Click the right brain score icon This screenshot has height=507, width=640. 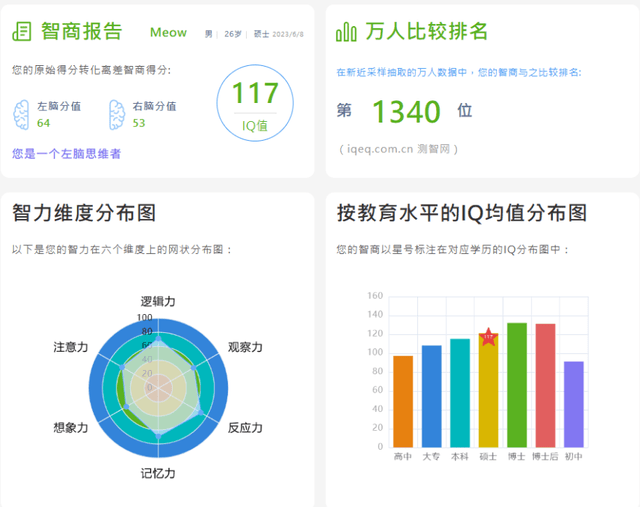[117, 115]
